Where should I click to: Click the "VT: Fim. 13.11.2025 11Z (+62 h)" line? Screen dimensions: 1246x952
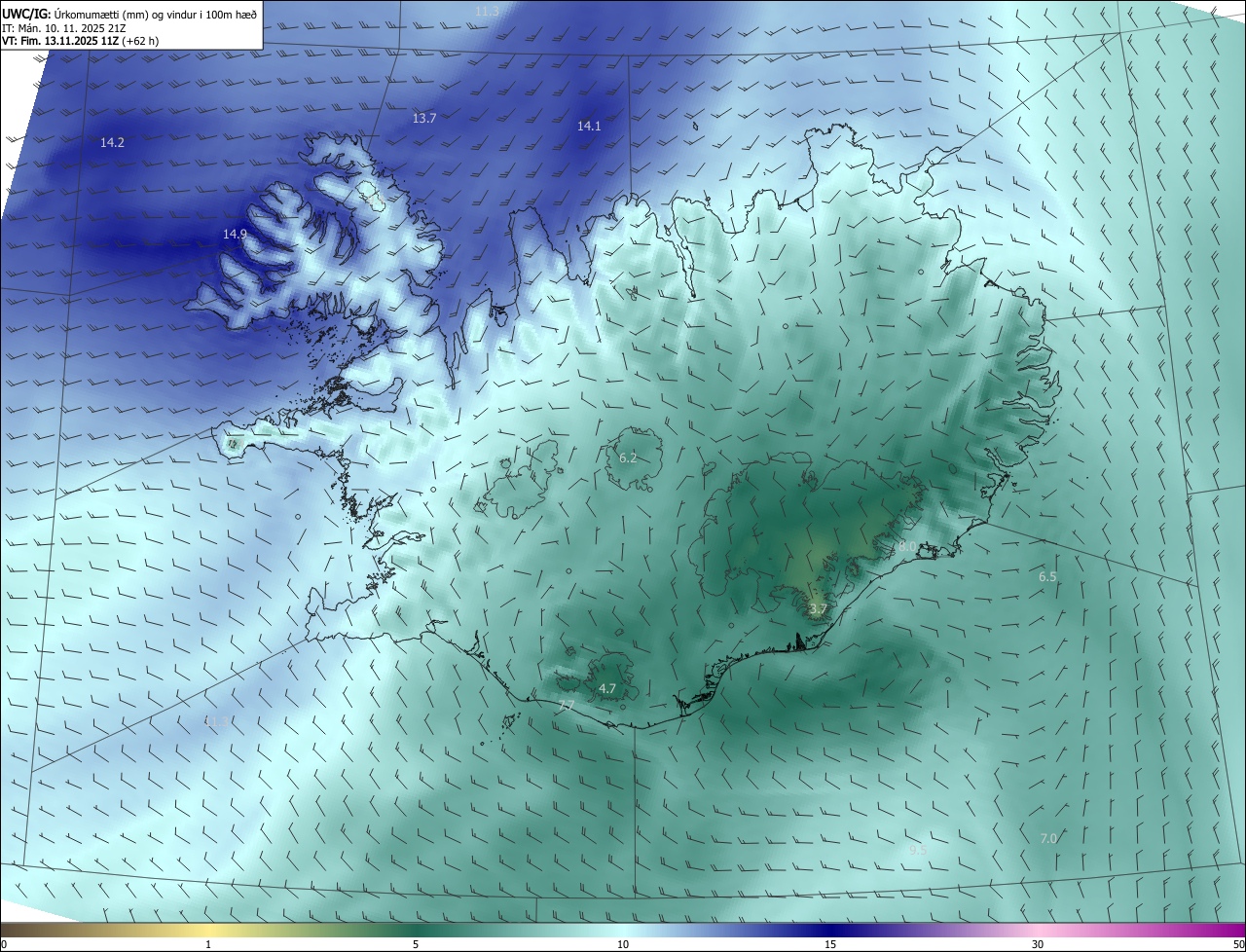80,41
